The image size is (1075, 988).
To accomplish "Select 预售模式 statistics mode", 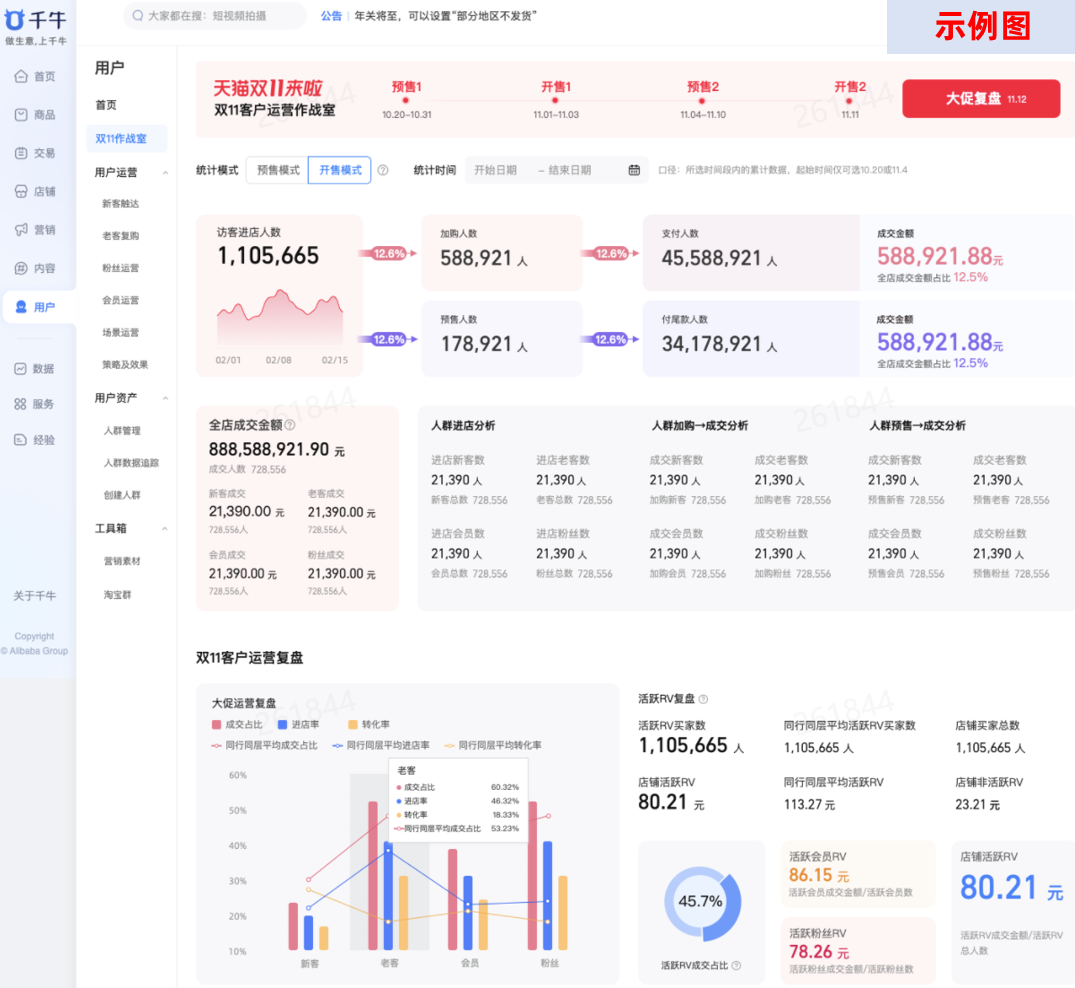I will tap(278, 170).
